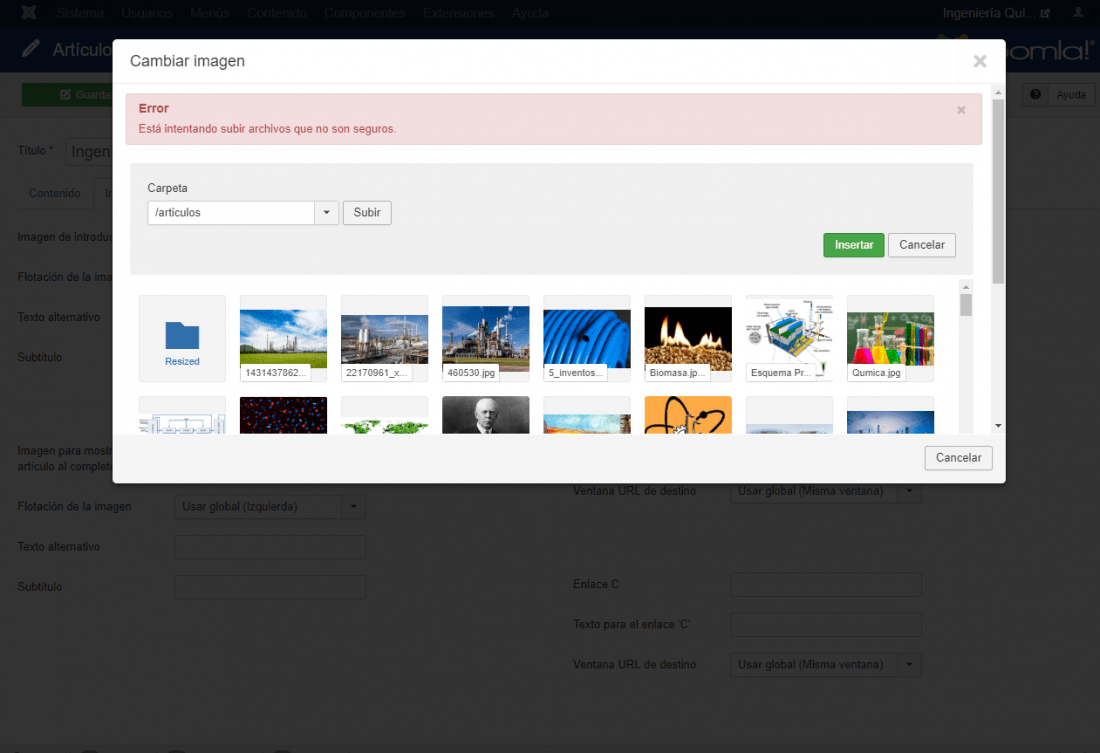Click the Enlace C input field
The image size is (1100, 753).
[x=826, y=585]
